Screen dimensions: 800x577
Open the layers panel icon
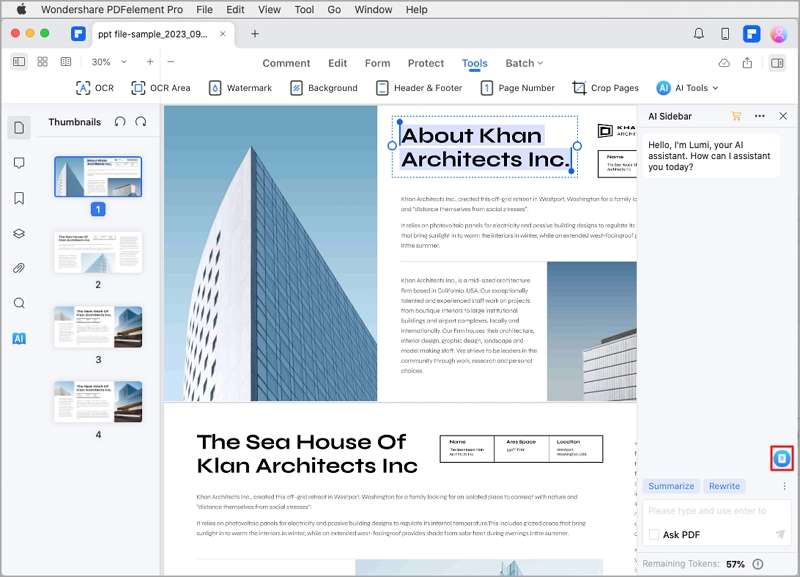point(19,233)
